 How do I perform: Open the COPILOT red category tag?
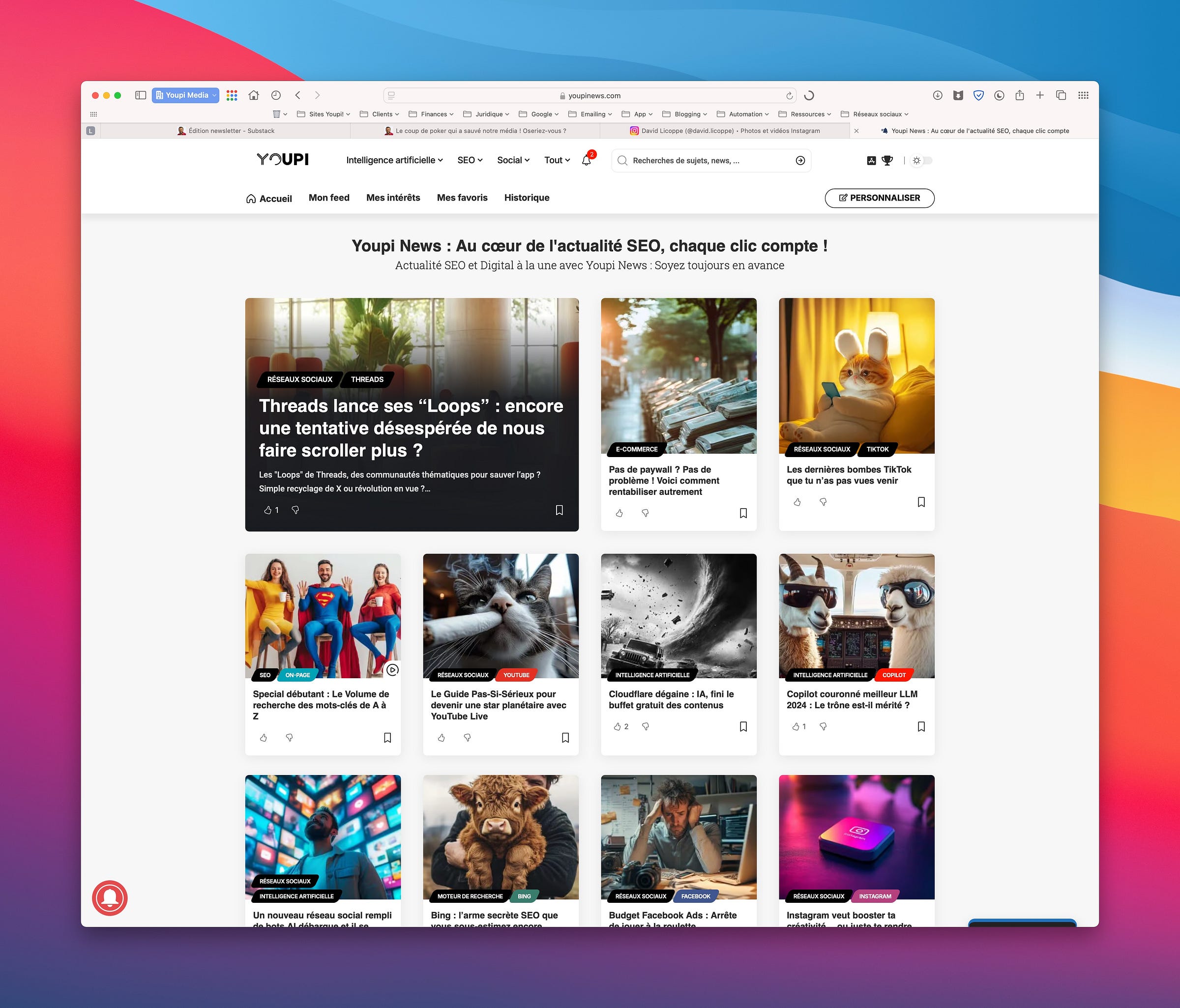coord(894,675)
